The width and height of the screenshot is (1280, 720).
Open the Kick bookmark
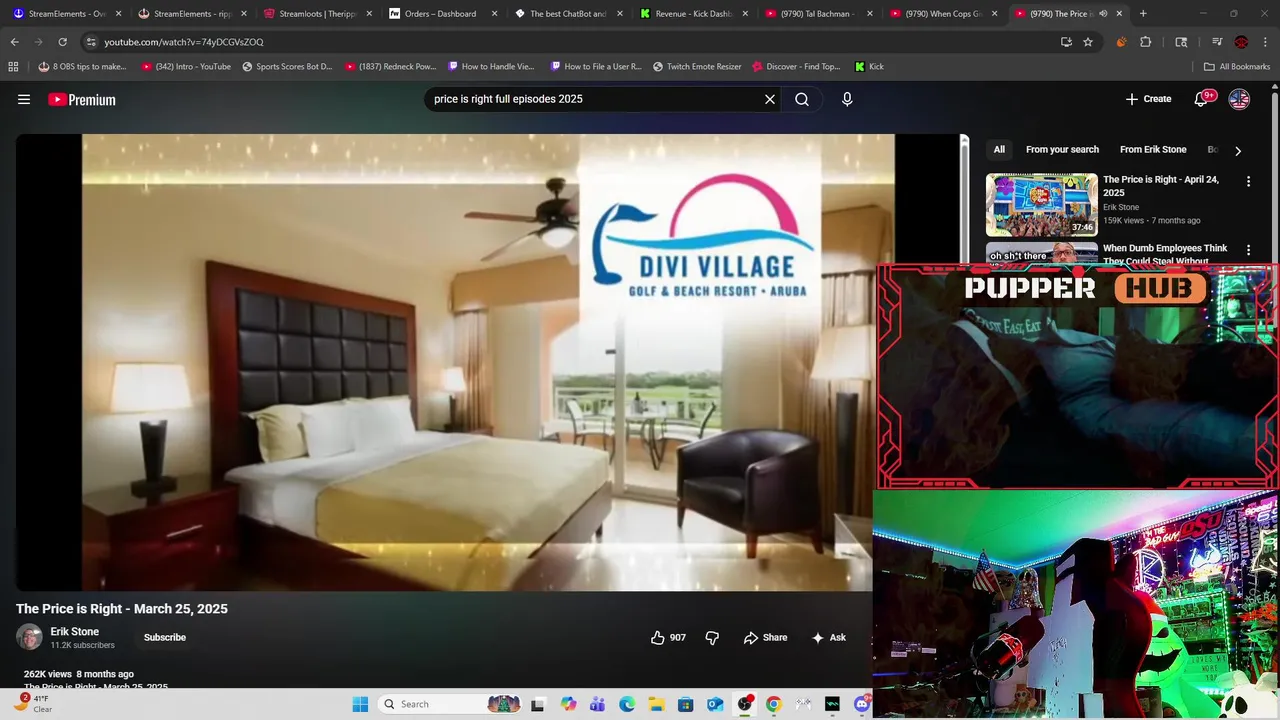click(869, 66)
